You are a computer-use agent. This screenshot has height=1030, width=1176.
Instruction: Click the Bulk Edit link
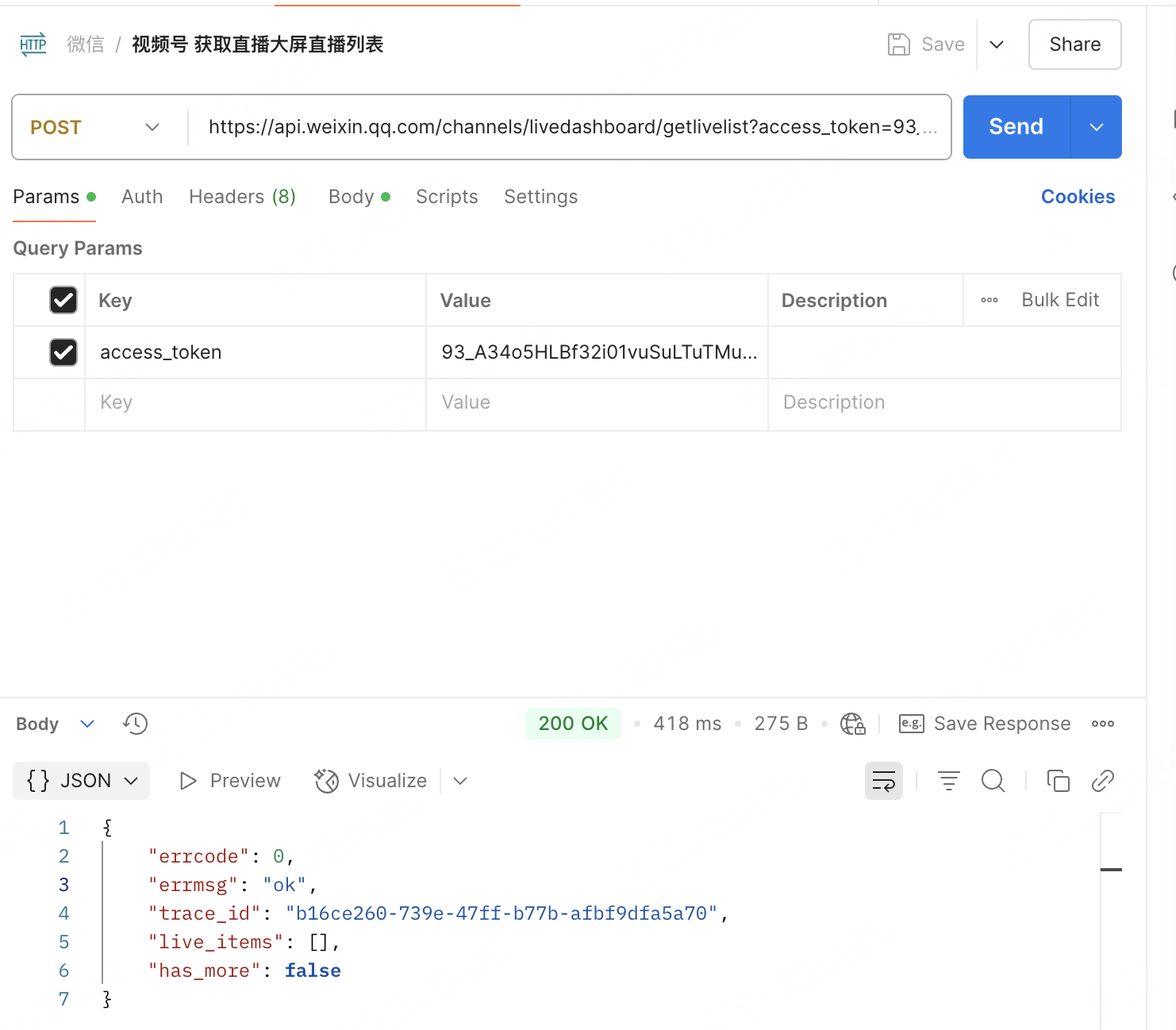pos(1060,300)
